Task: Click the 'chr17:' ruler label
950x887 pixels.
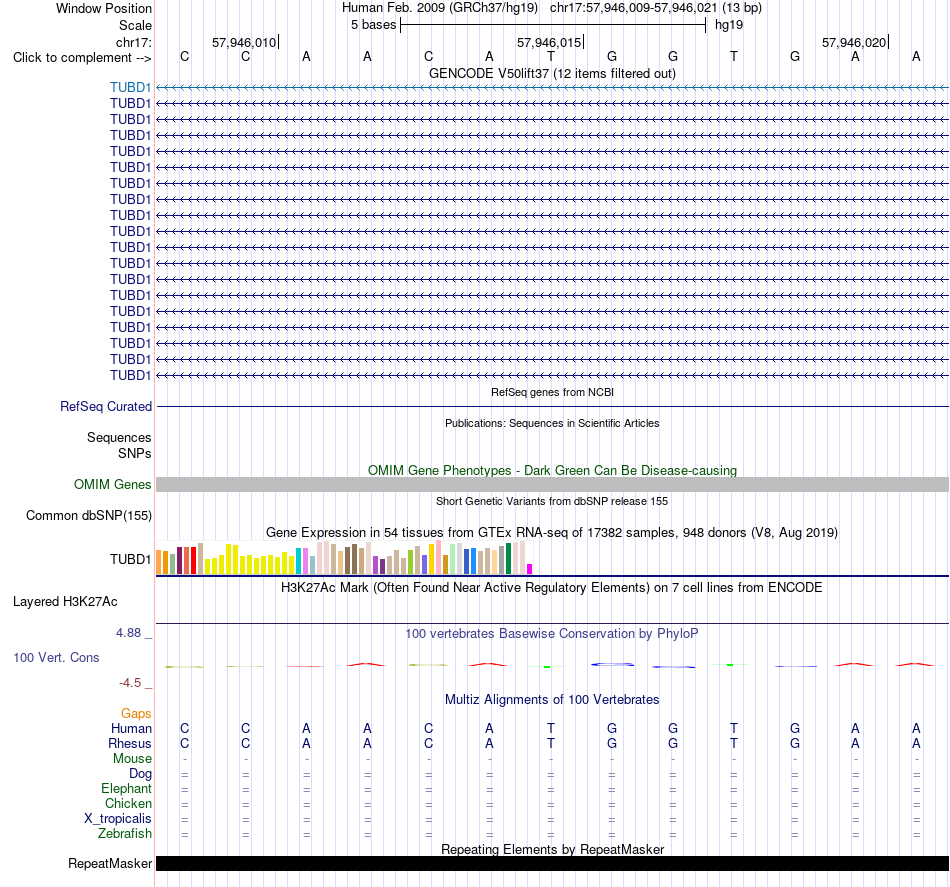Action: pos(133,42)
